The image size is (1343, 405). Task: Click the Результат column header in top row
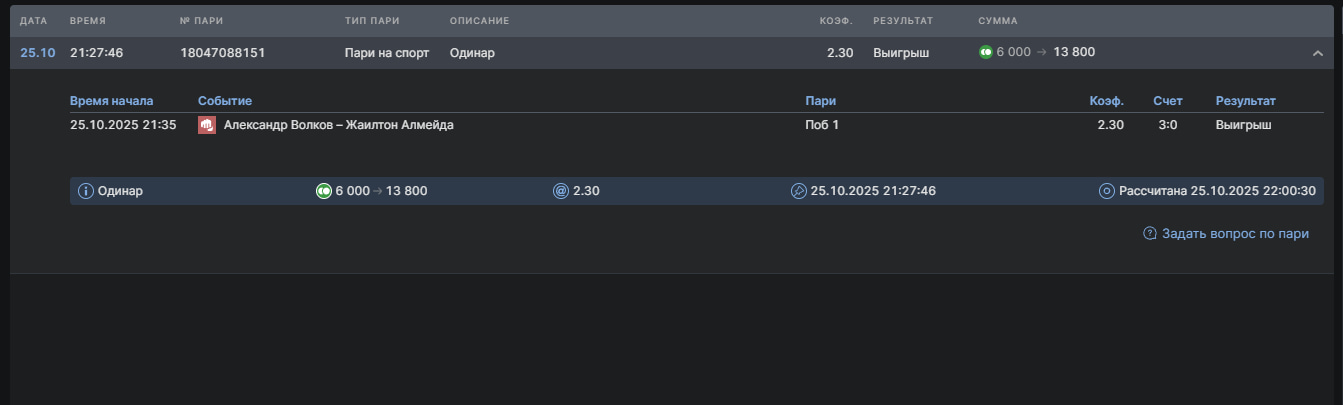[902, 21]
